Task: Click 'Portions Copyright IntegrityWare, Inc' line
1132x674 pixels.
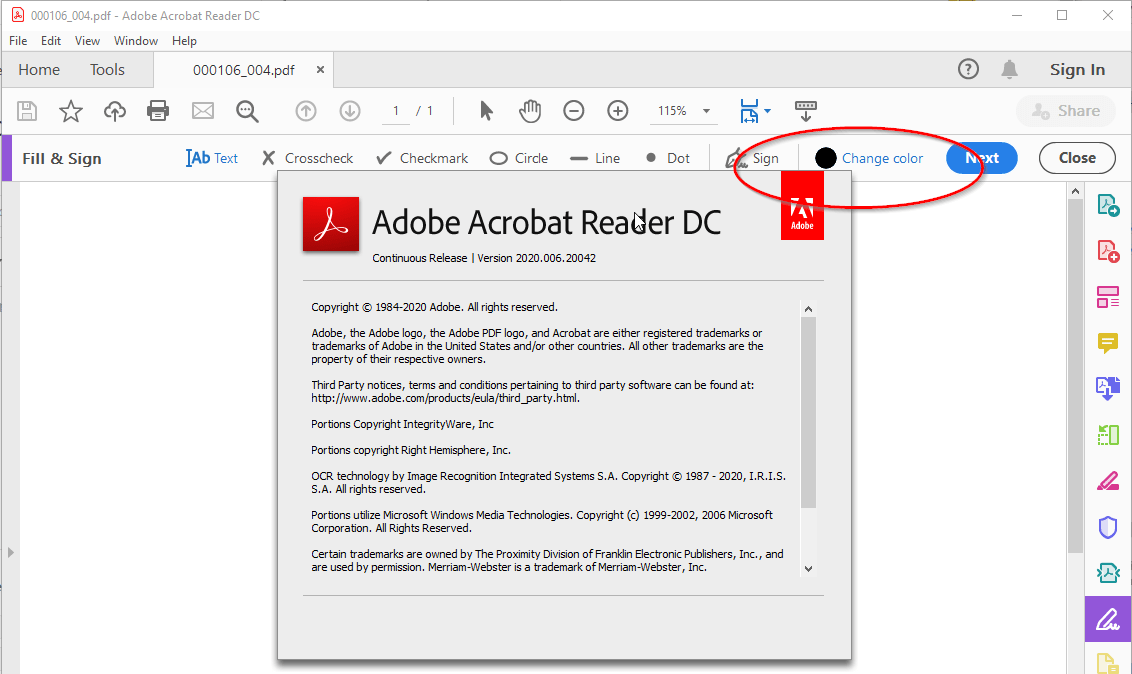Action: coord(402,424)
